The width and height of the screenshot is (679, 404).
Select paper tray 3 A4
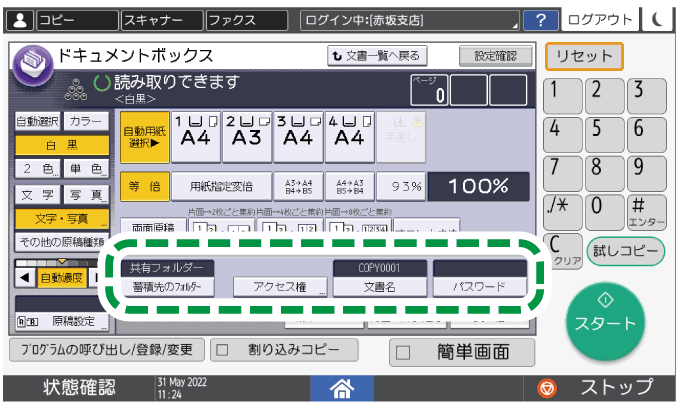(298, 137)
